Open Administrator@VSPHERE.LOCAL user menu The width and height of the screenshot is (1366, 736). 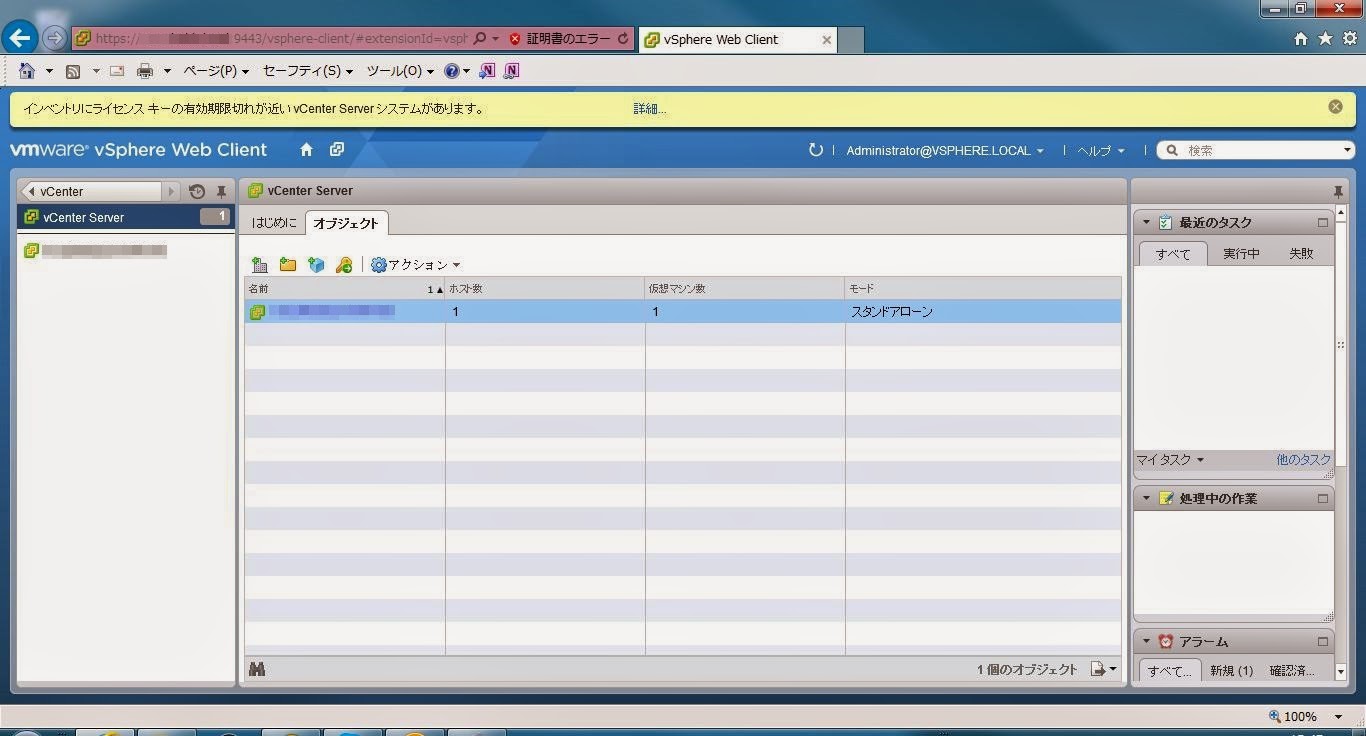pyautogui.click(x=945, y=150)
